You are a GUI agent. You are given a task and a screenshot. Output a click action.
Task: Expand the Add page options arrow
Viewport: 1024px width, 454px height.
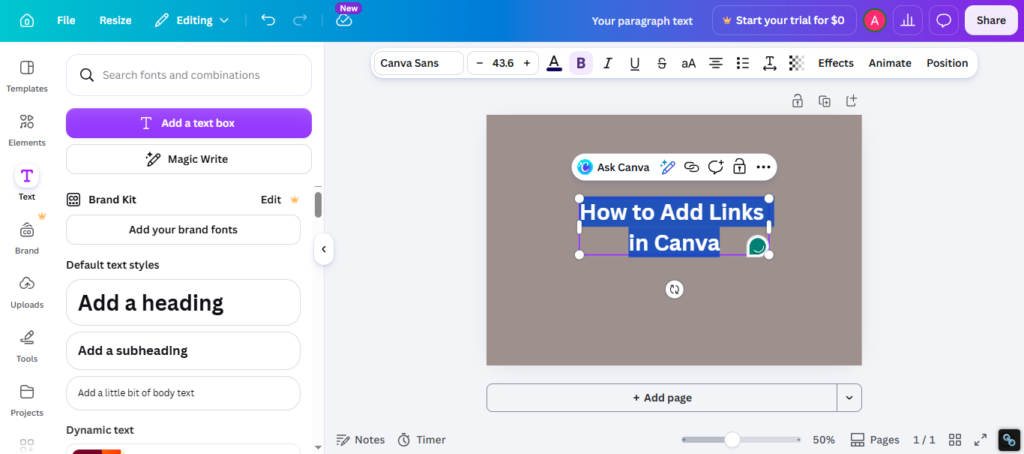[849, 397]
